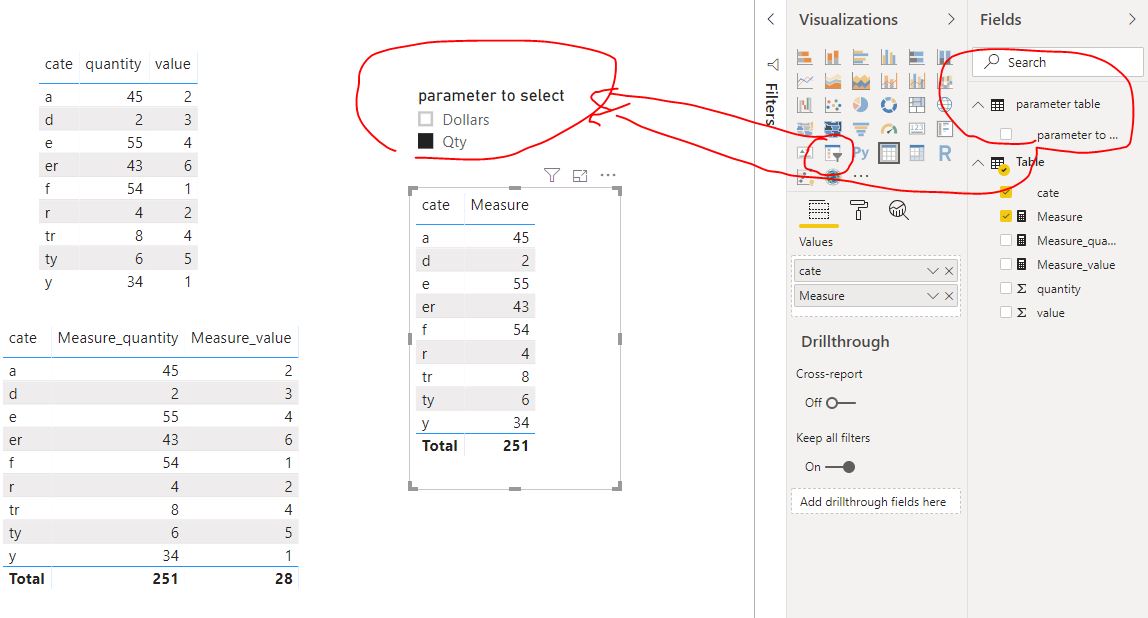Screen dimensions: 1148x618
Task: Expand the Filters pane
Action: point(770,19)
